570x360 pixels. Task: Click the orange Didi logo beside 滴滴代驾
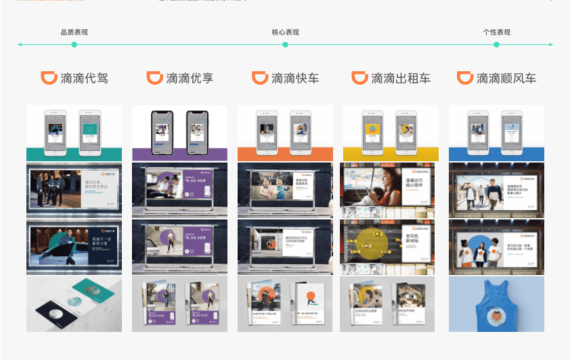49,78
